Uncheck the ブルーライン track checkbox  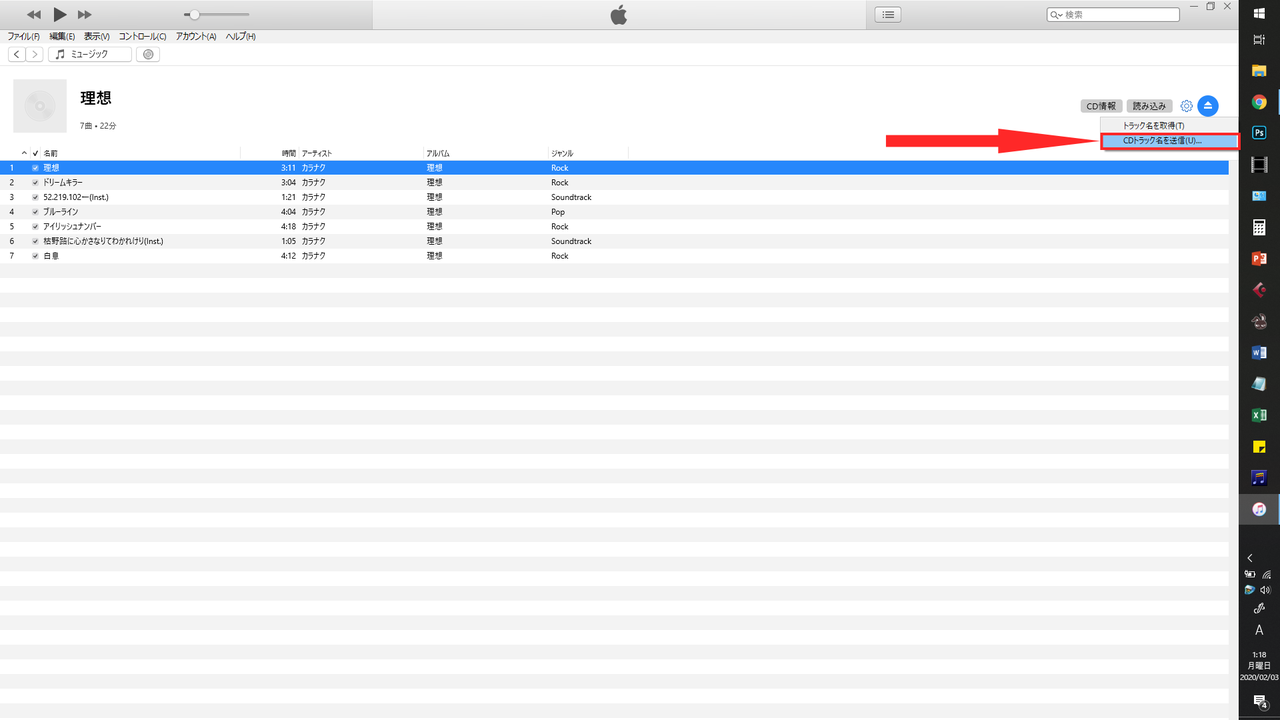point(35,212)
